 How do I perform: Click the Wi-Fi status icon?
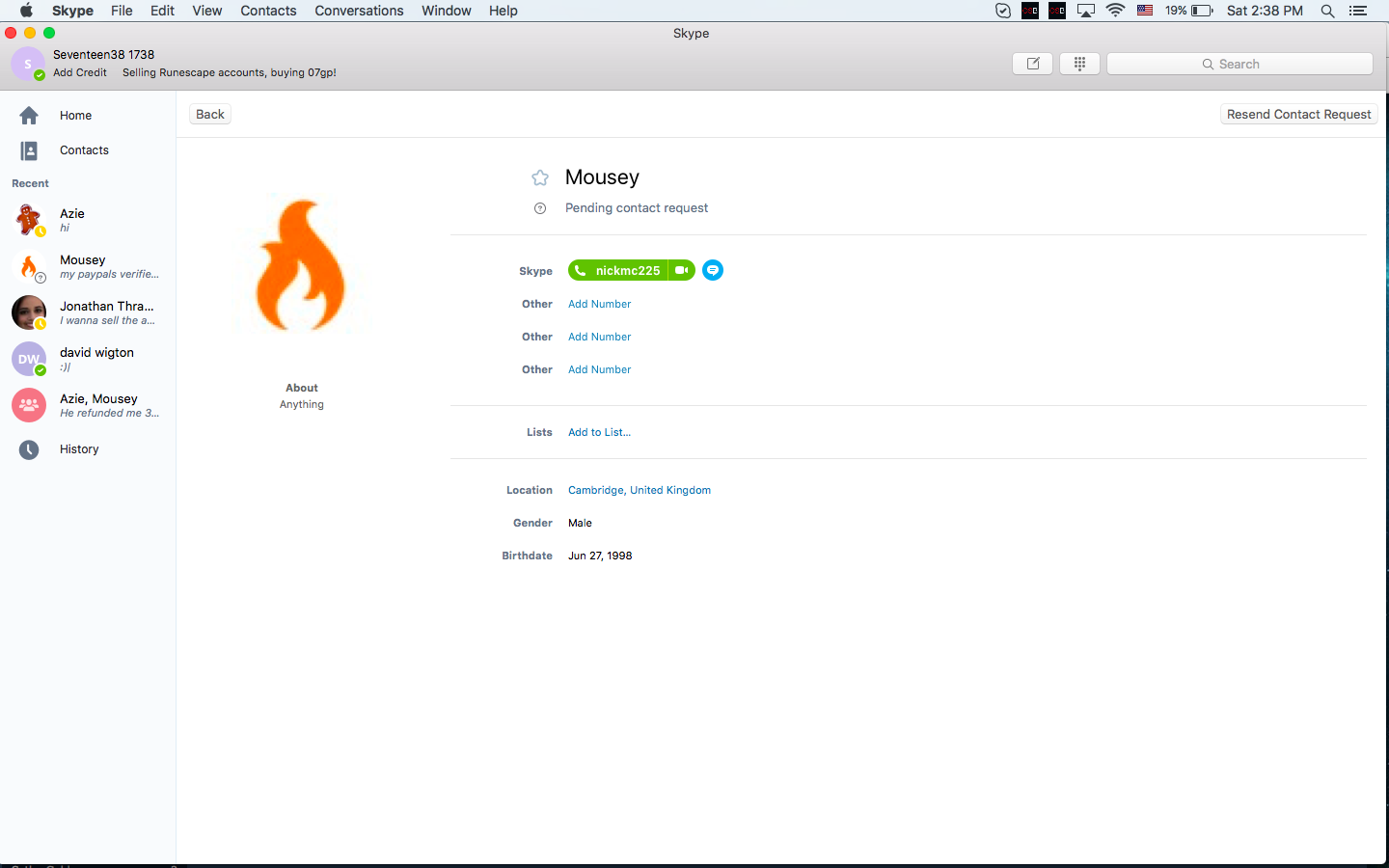click(x=1115, y=11)
